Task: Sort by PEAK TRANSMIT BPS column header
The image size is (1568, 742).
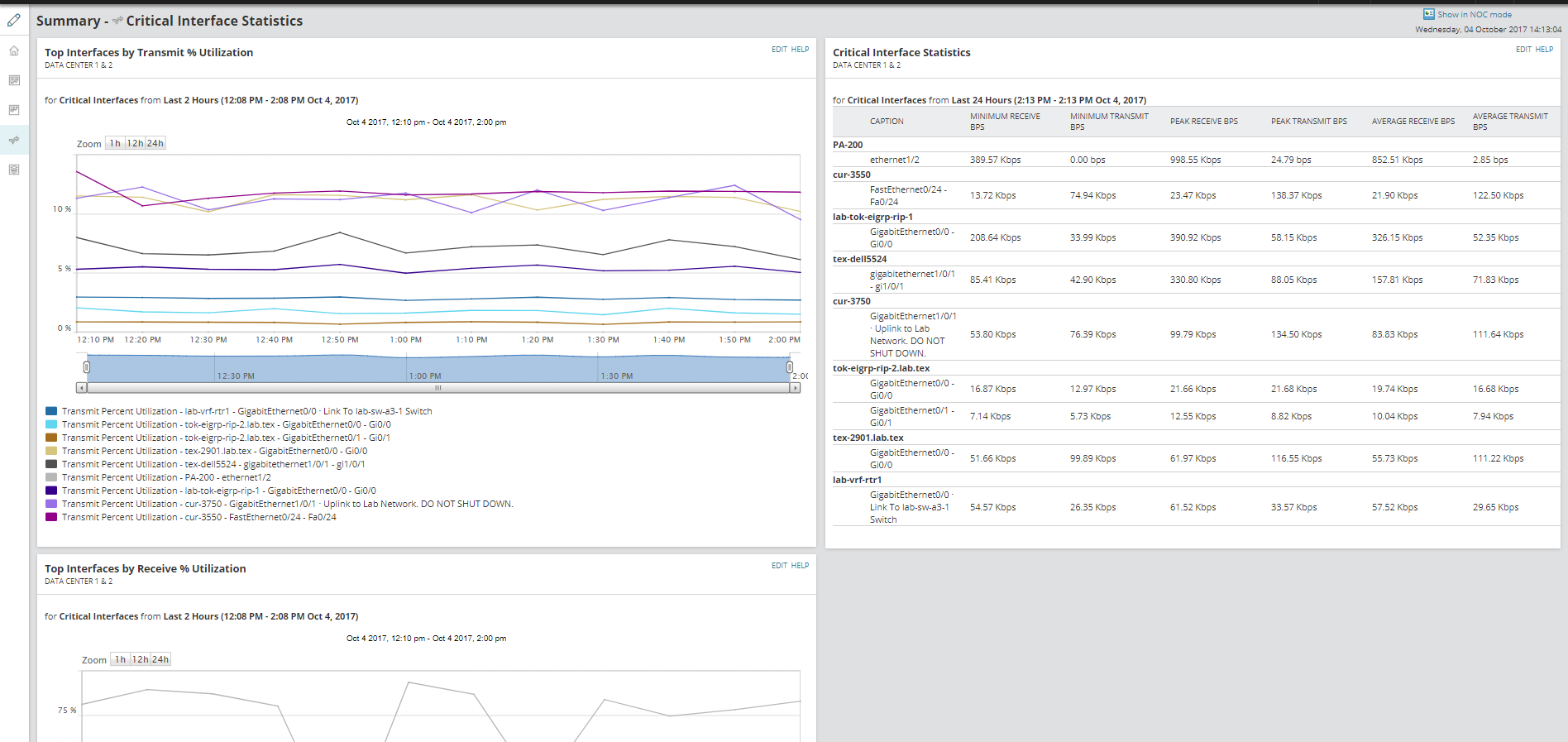Action: [x=1309, y=122]
